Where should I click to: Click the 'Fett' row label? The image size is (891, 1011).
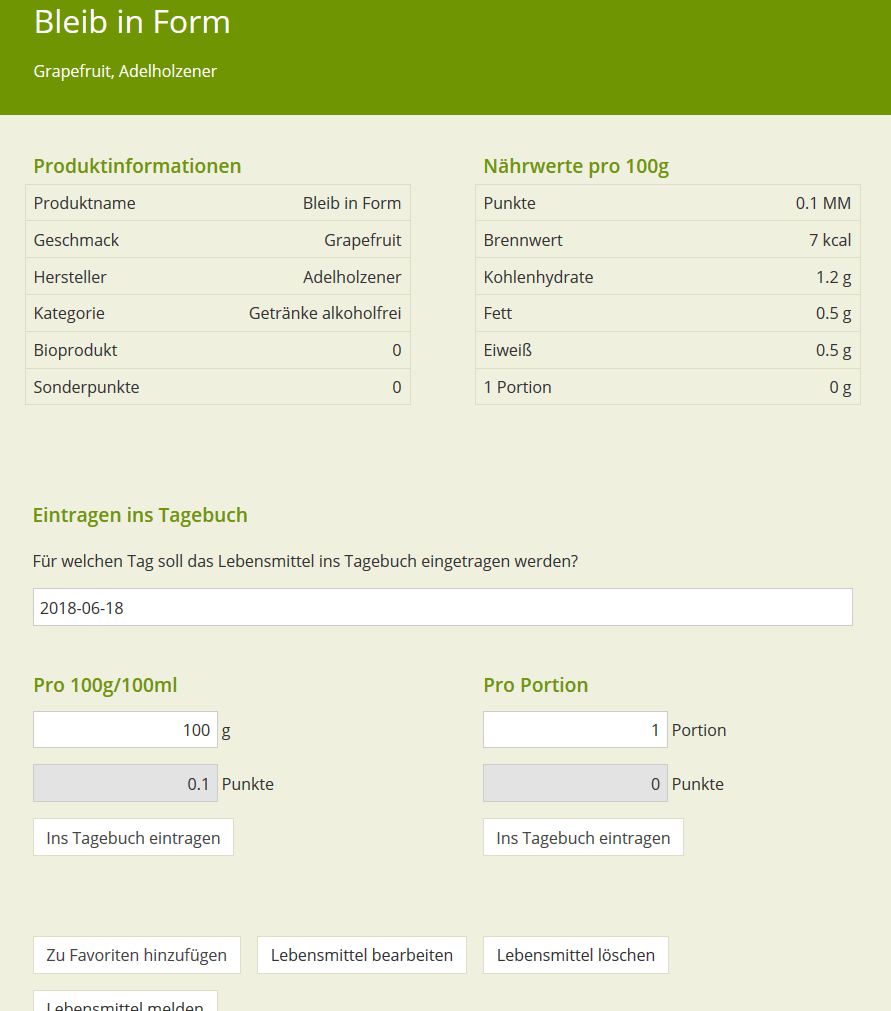498,313
